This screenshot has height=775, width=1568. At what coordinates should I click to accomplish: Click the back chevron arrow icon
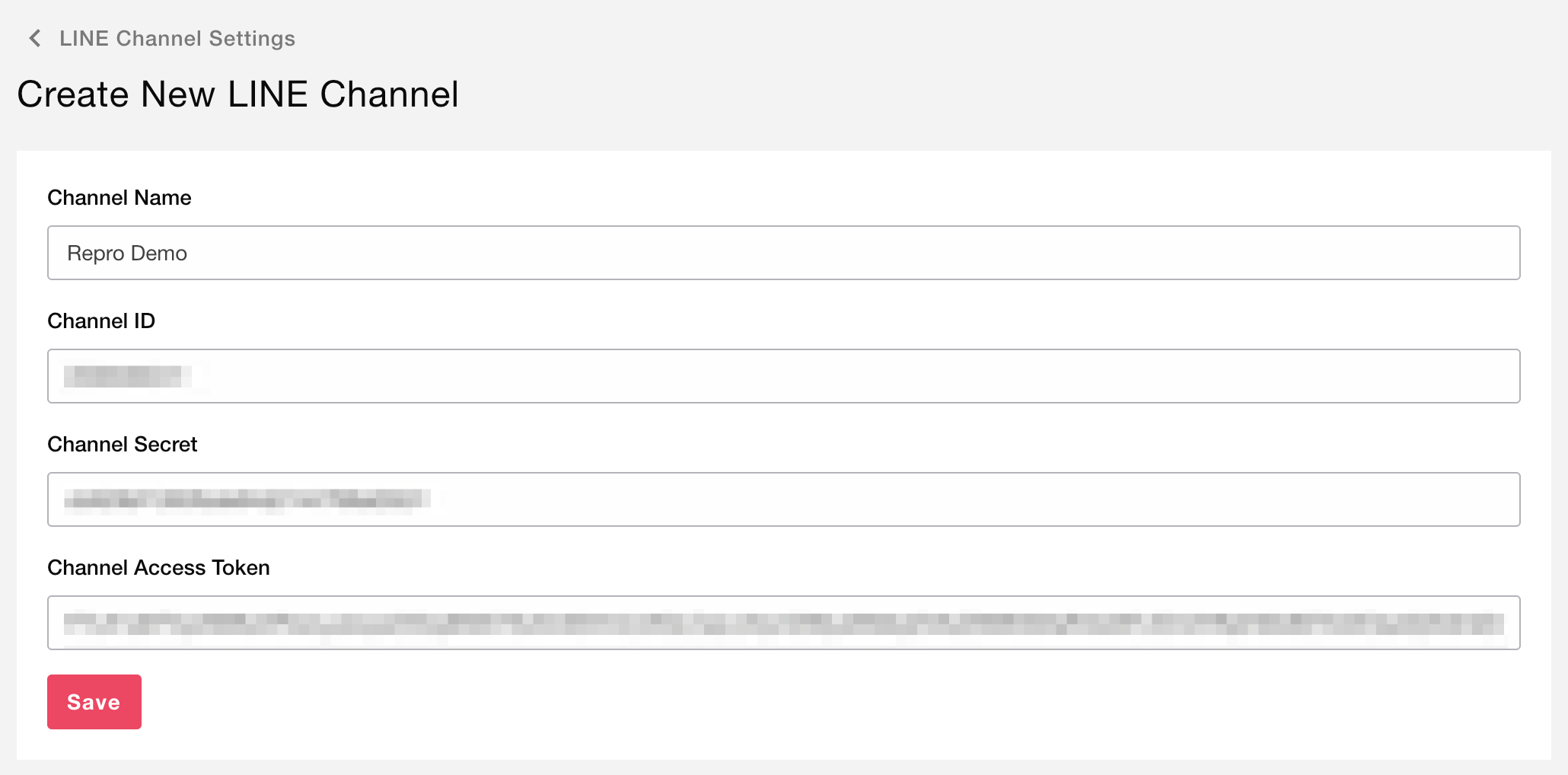(35, 38)
